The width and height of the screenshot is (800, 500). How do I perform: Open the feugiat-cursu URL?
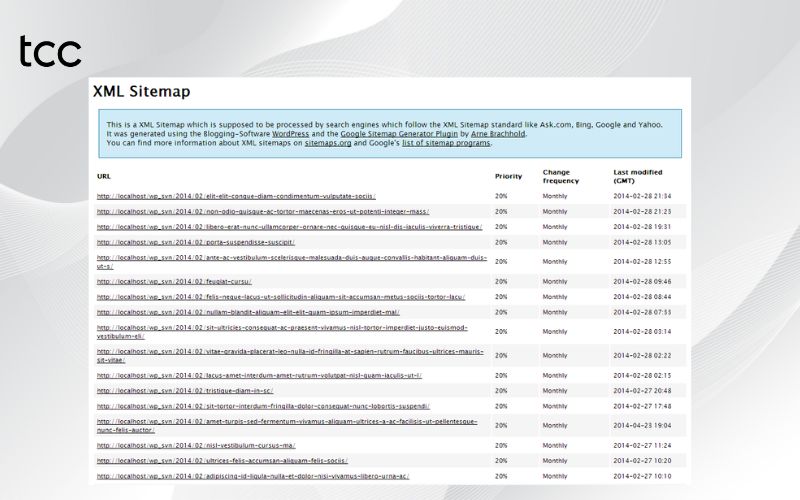click(x=174, y=281)
